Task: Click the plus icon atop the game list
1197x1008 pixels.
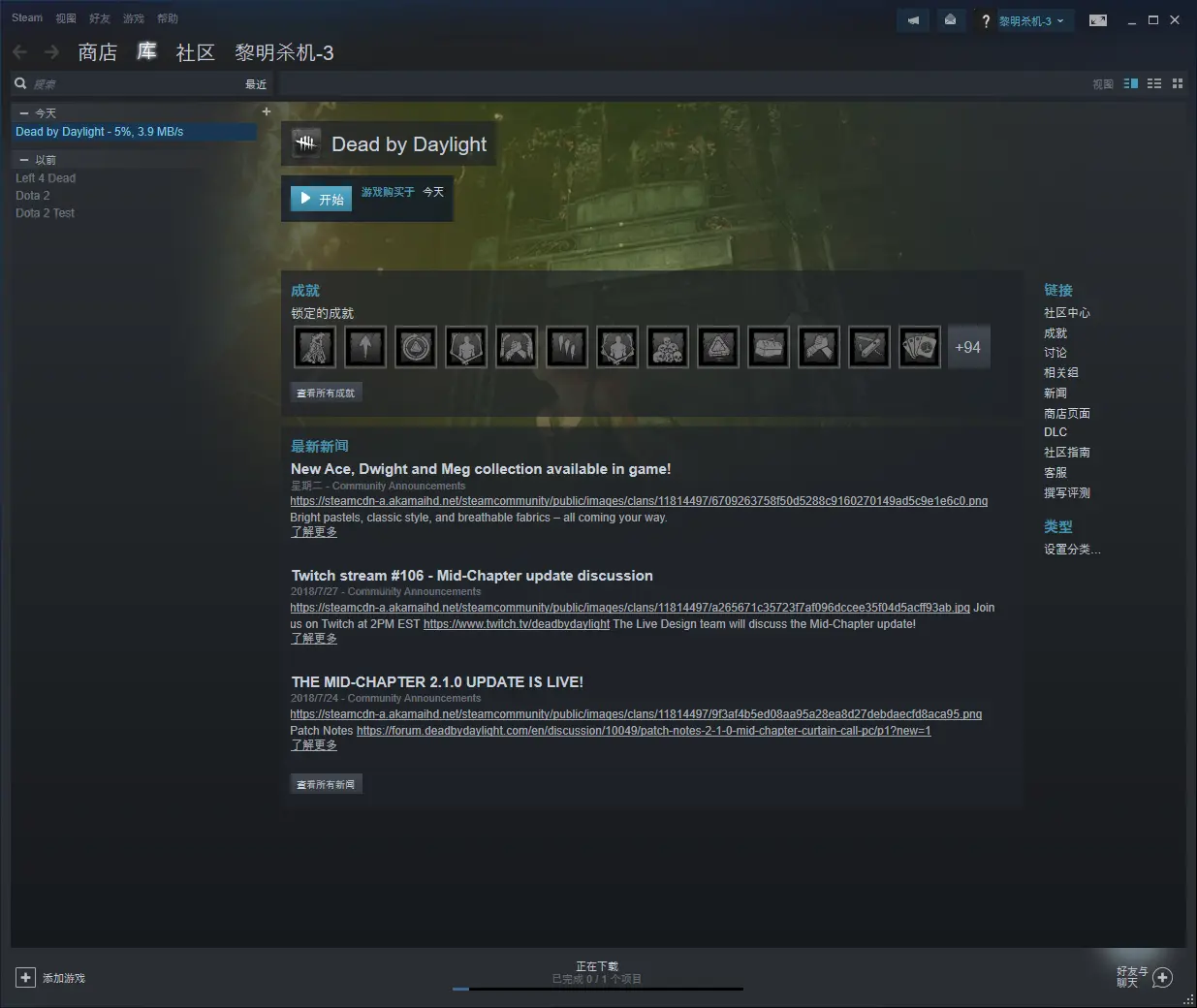Action: click(x=267, y=111)
